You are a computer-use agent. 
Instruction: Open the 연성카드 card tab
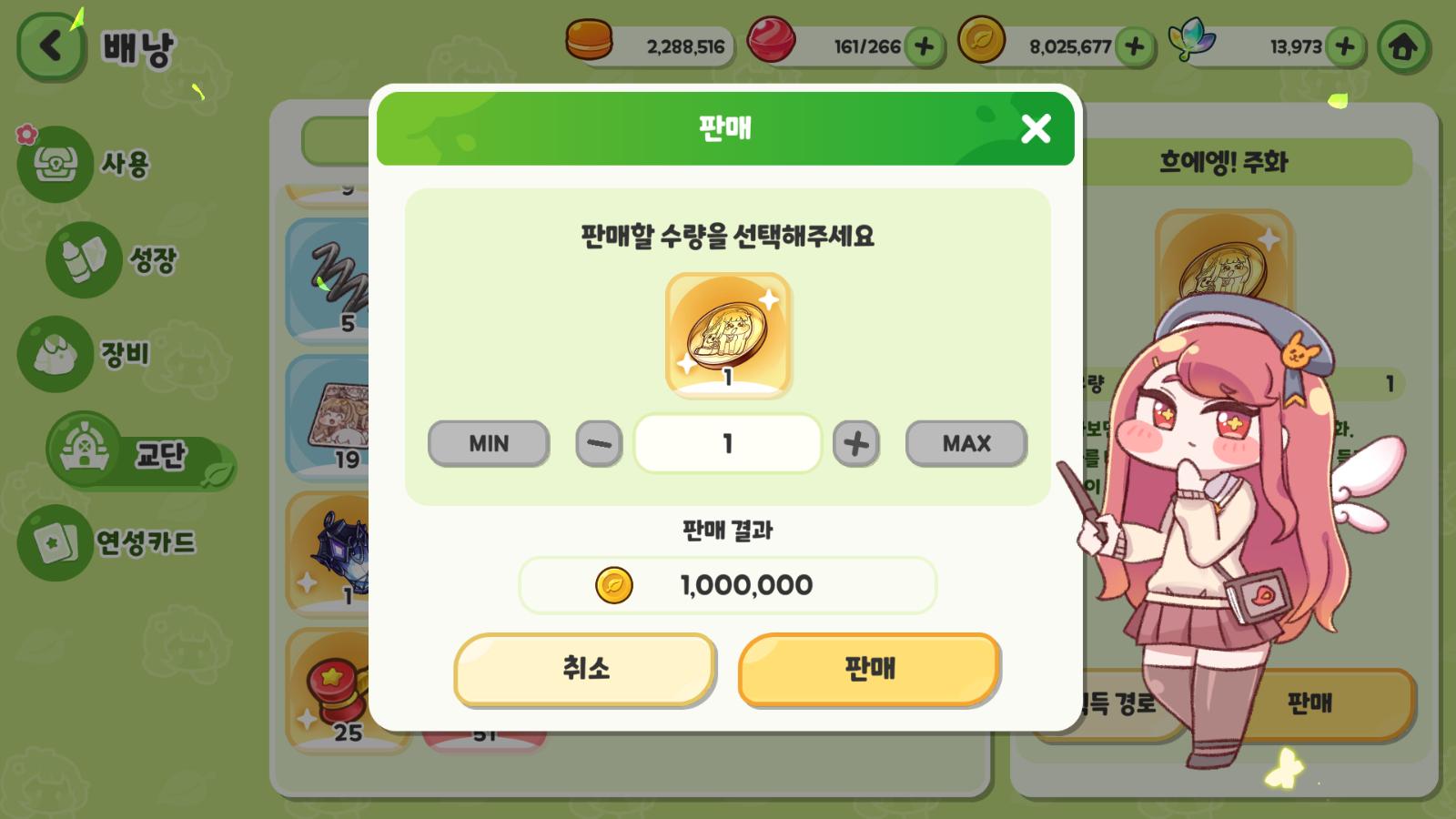tap(109, 542)
